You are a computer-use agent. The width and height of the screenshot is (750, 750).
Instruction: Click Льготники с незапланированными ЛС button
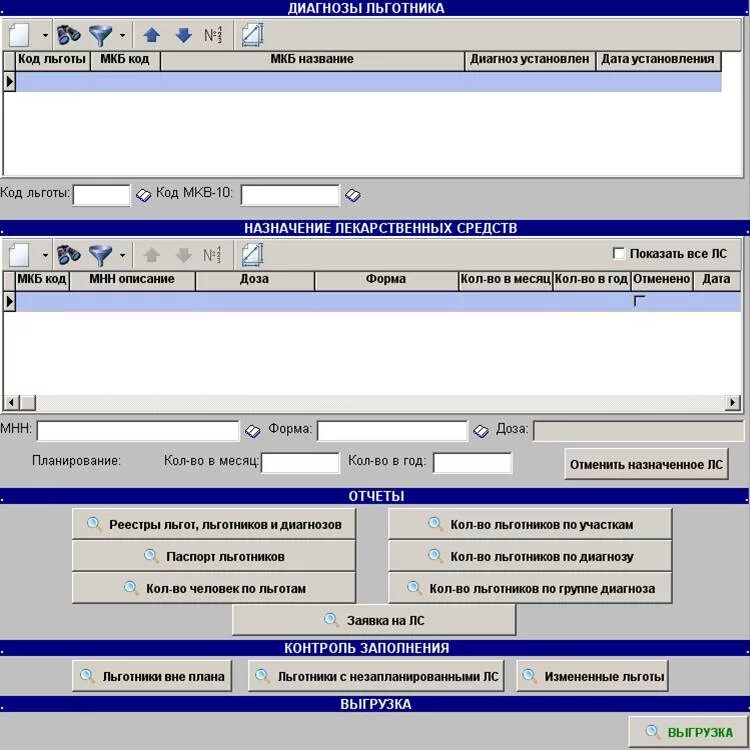pos(376,676)
